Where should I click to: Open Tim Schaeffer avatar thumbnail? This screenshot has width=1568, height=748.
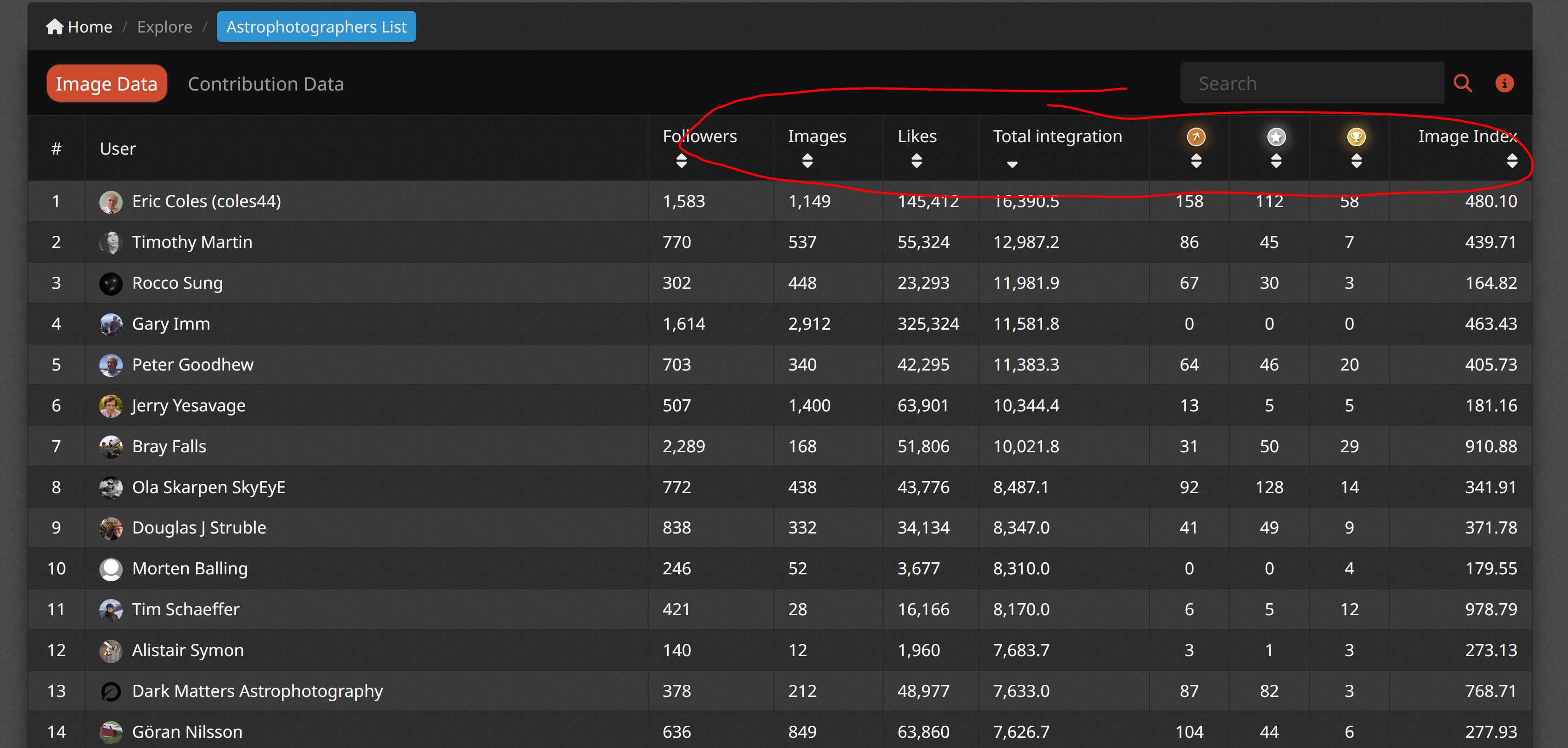point(111,610)
